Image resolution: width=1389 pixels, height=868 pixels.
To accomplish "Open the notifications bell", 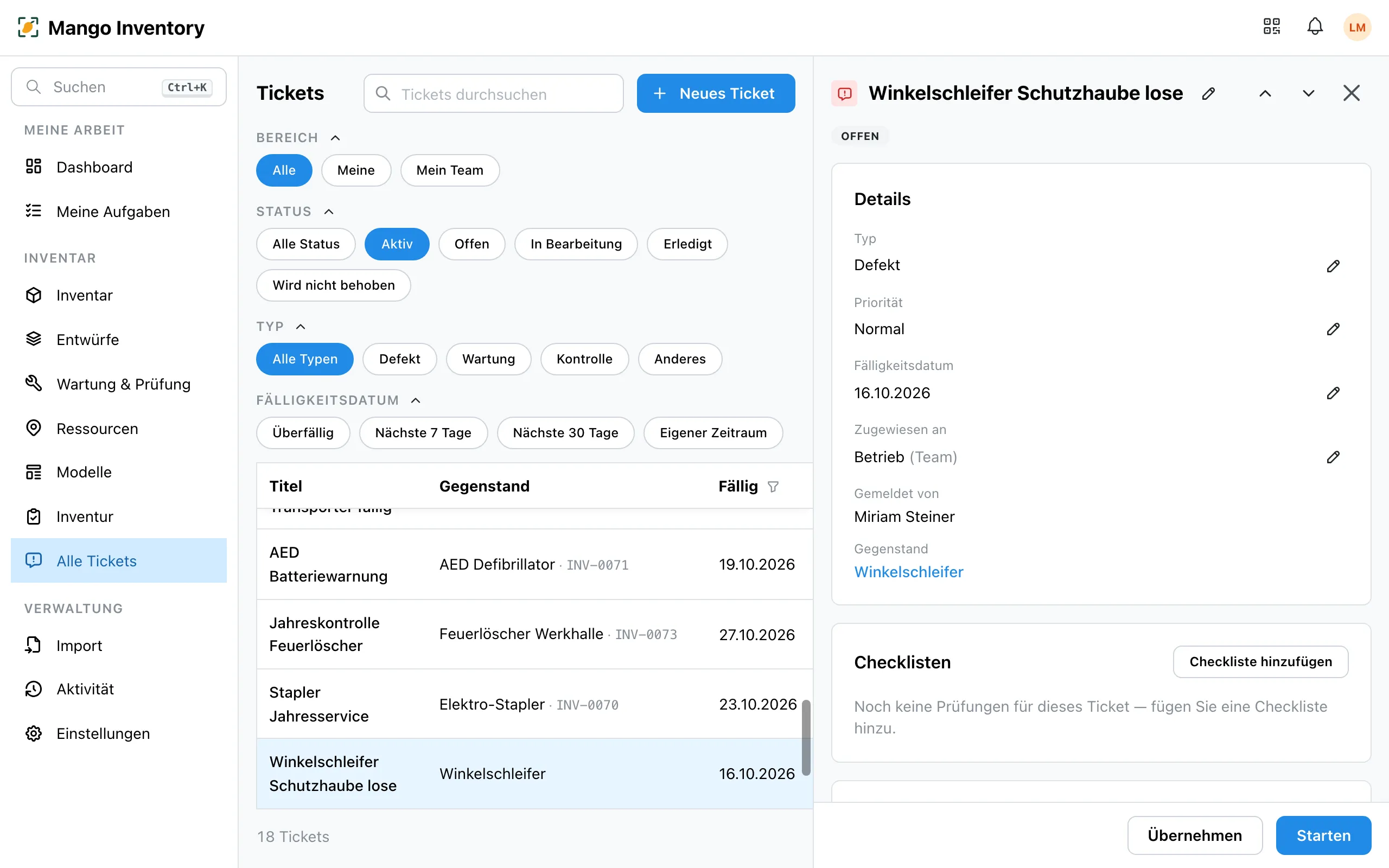I will (x=1315, y=27).
